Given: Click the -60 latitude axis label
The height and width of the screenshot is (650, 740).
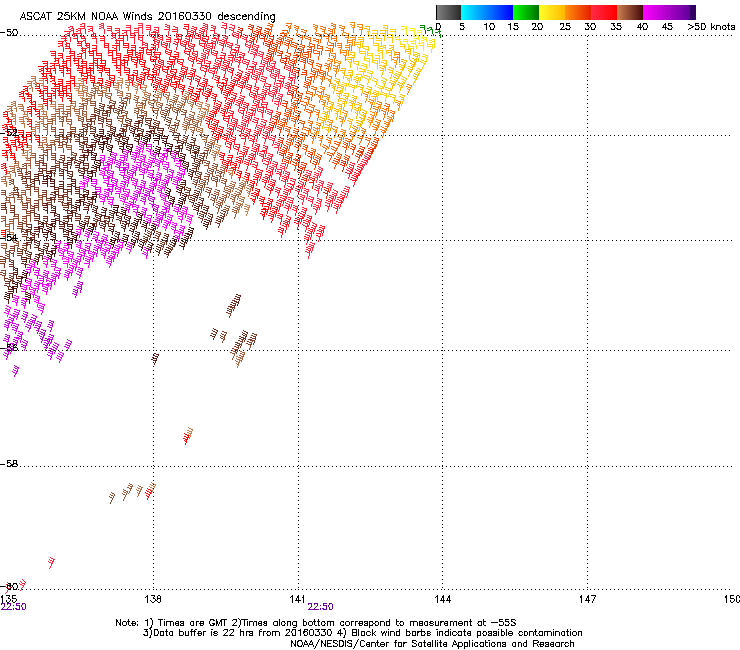Looking at the screenshot, I should click(x=9, y=586).
